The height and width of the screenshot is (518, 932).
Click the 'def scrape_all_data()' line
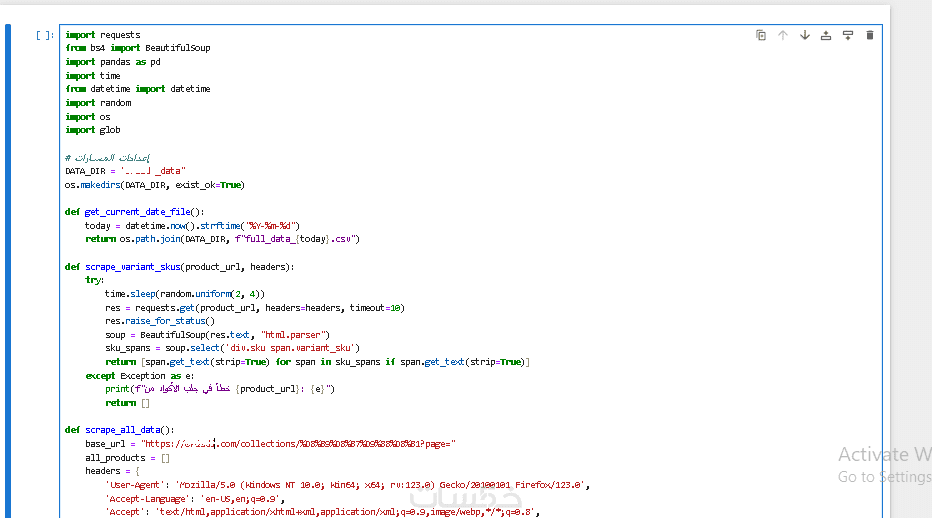click(119, 430)
